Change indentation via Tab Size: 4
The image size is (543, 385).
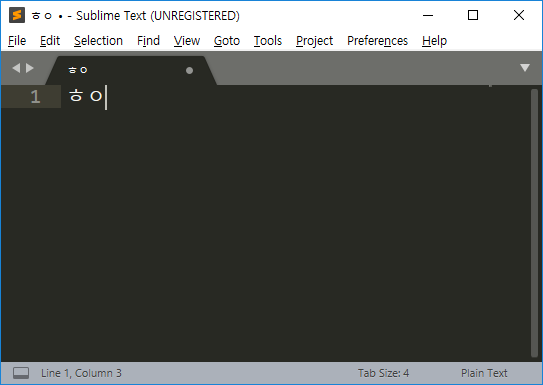tap(383, 373)
